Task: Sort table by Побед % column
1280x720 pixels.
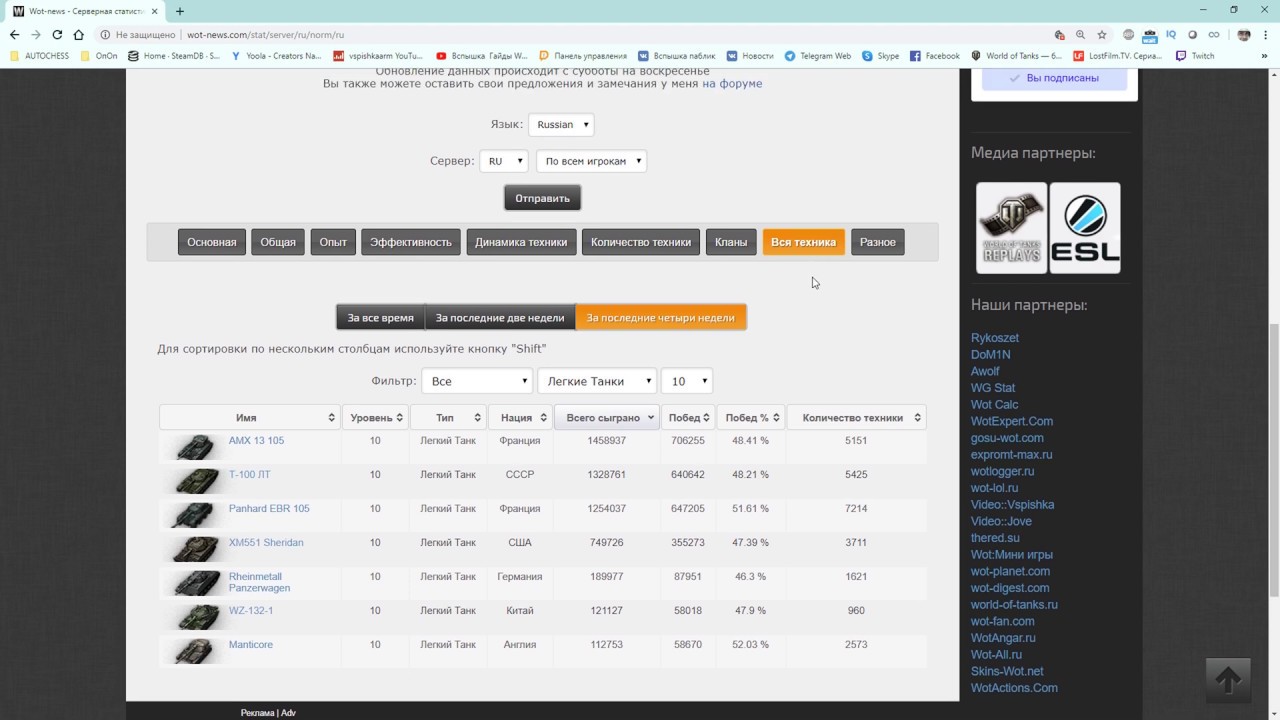Action: coord(751,418)
